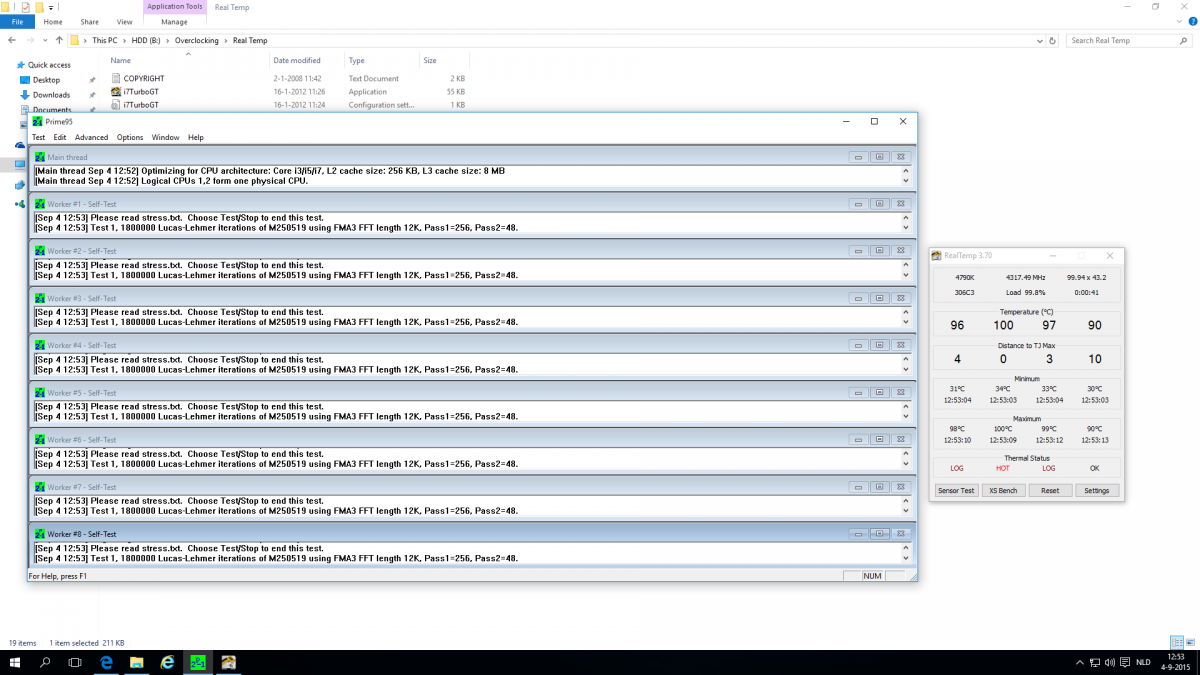Click the Worker #1 child window icon

(x=40, y=204)
